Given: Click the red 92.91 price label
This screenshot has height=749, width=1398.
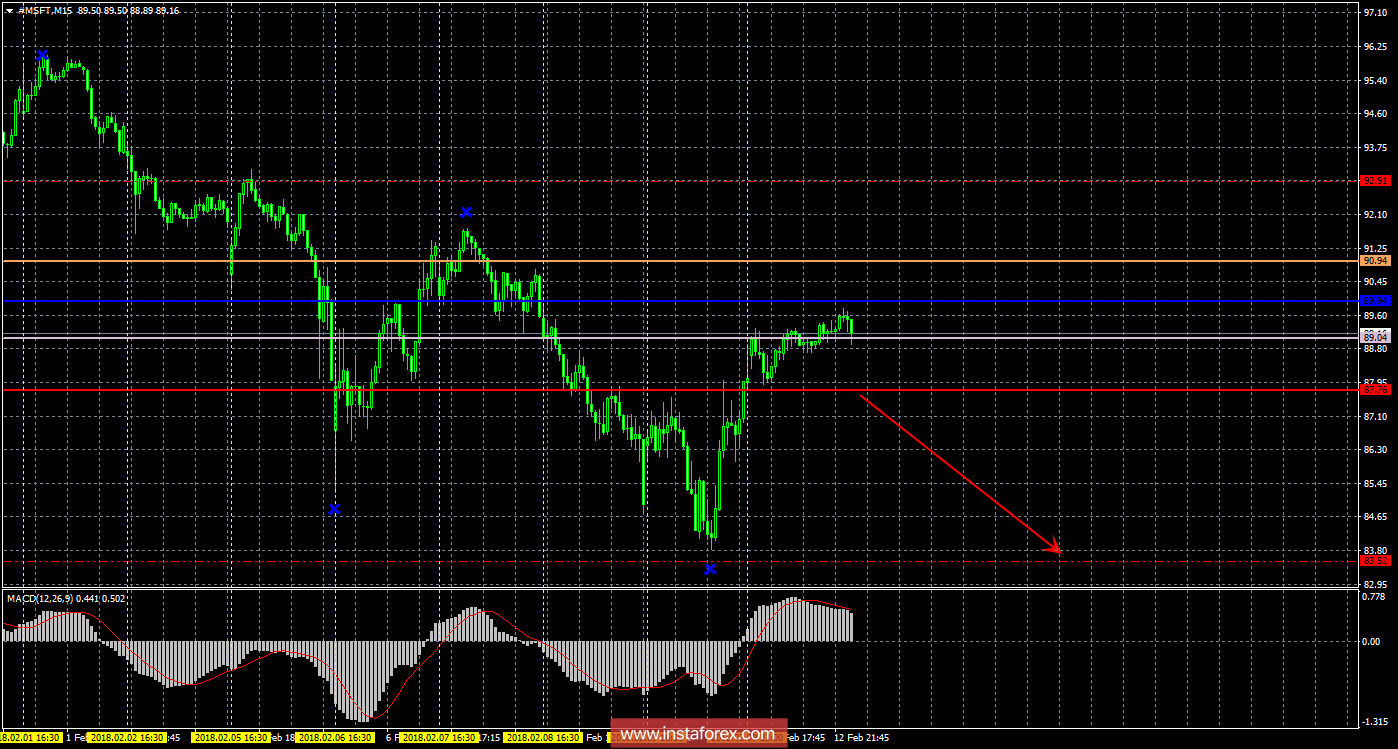Looking at the screenshot, I should click(x=1376, y=181).
